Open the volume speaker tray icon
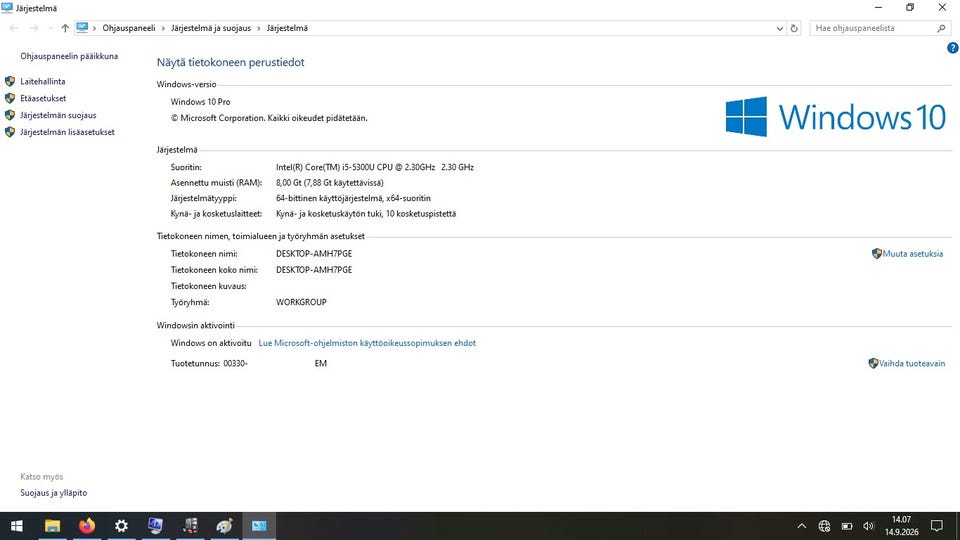 pos(869,526)
